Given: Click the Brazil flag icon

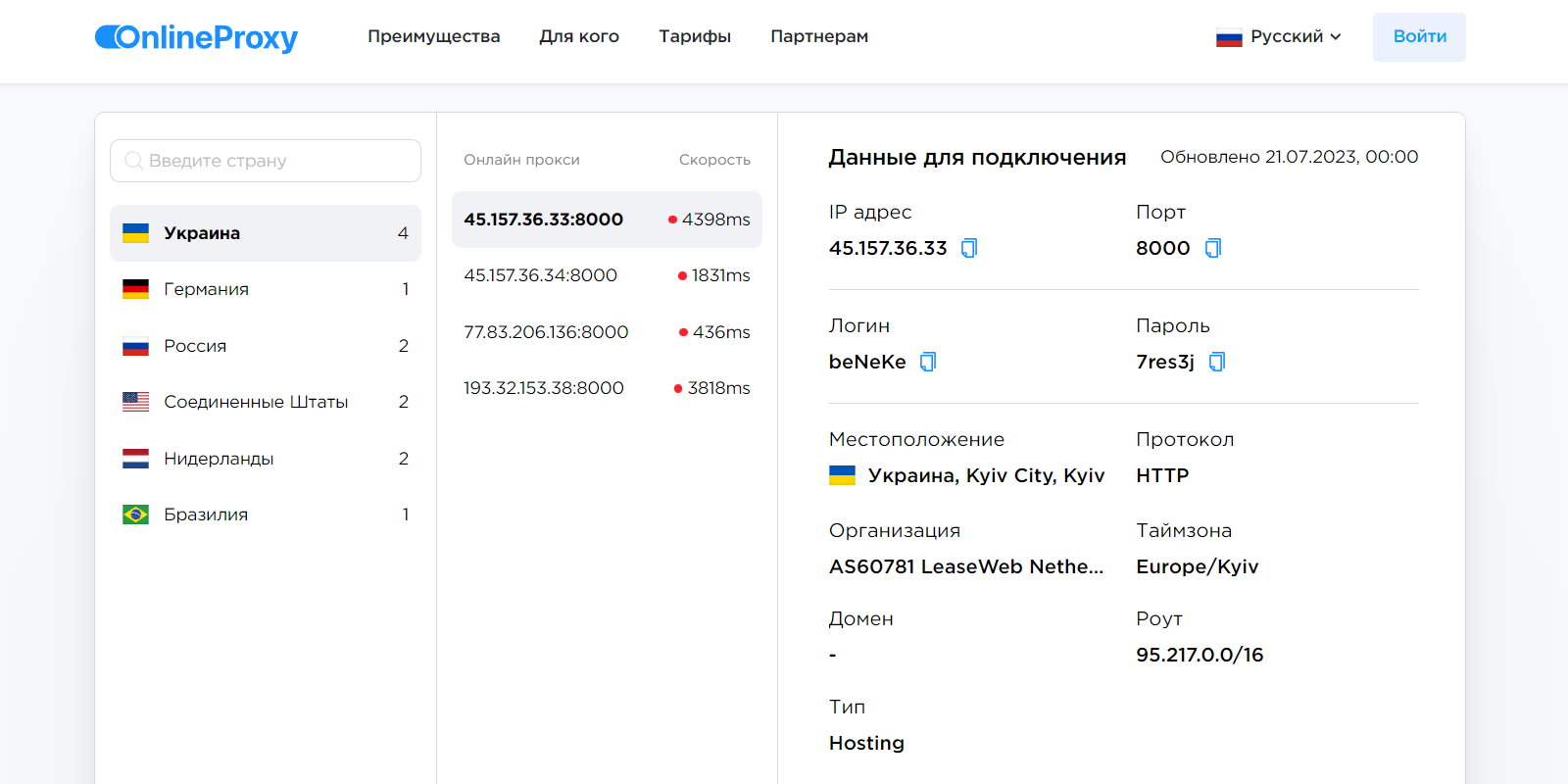Looking at the screenshot, I should [x=135, y=514].
